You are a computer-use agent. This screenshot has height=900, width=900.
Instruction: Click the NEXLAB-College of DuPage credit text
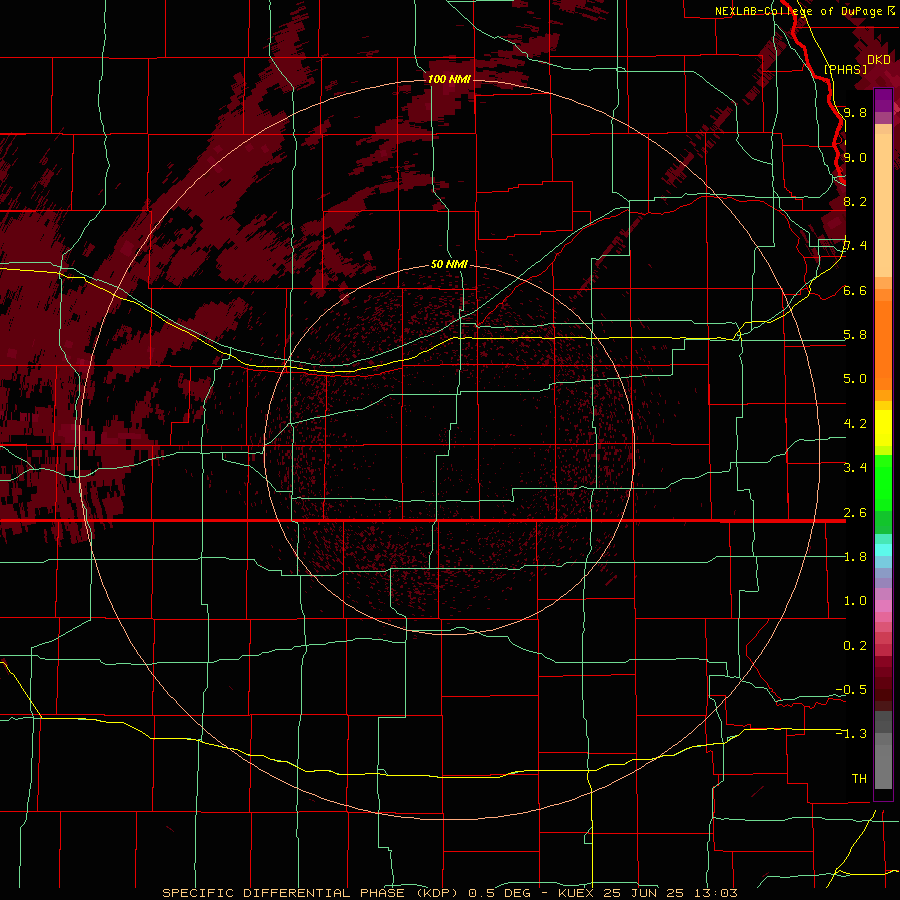click(798, 11)
